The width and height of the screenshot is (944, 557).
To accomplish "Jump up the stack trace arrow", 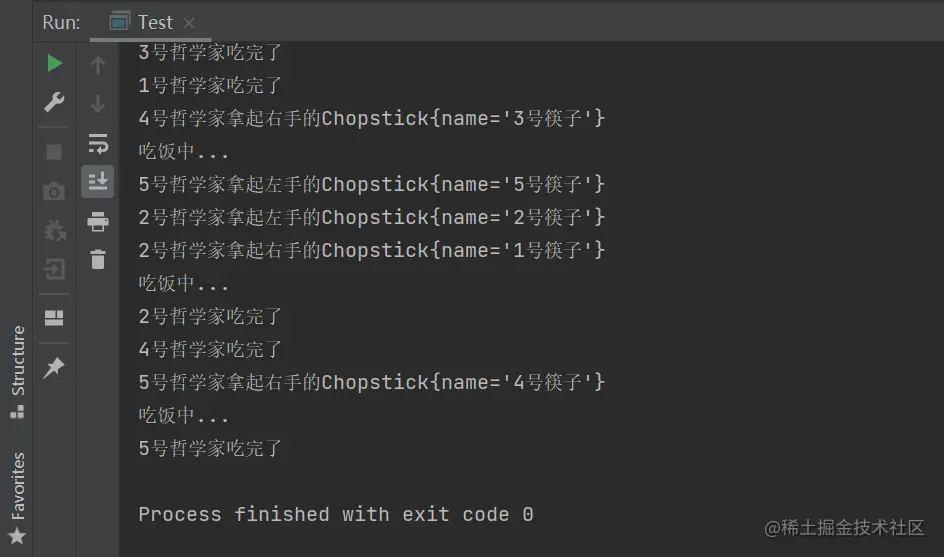I will tap(98, 66).
